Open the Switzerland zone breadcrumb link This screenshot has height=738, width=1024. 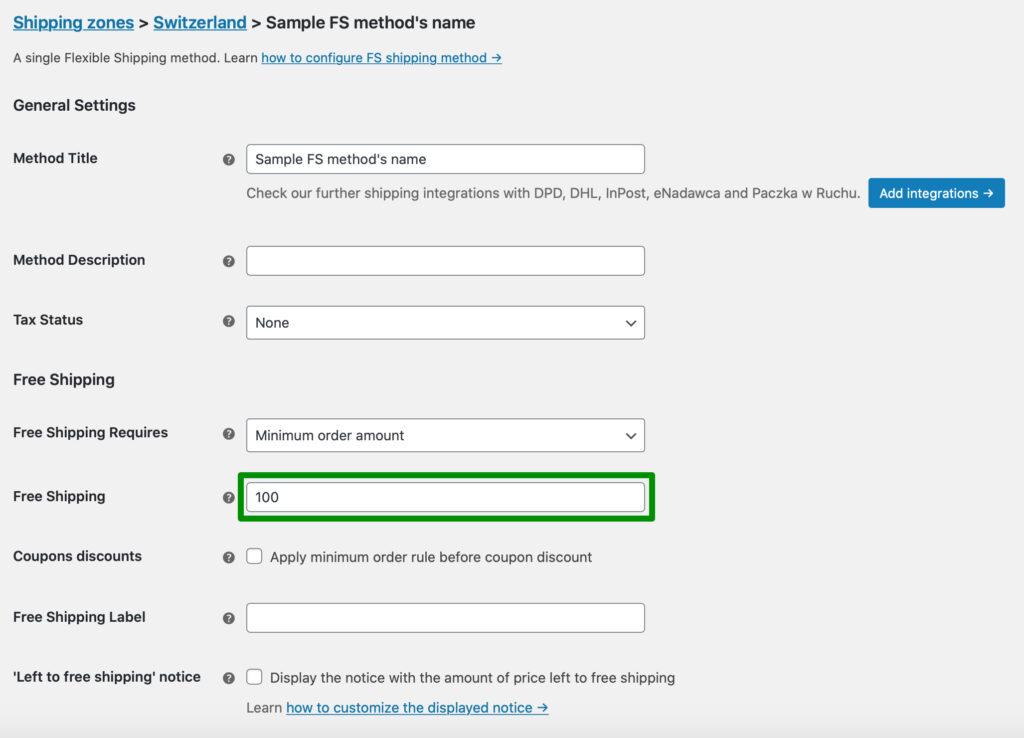pos(200,23)
